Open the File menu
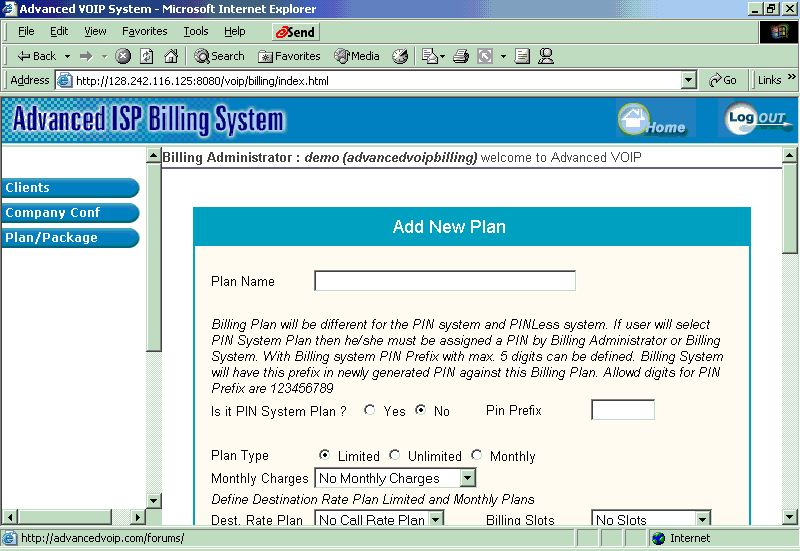This screenshot has width=800, height=551. pyautogui.click(x=26, y=32)
